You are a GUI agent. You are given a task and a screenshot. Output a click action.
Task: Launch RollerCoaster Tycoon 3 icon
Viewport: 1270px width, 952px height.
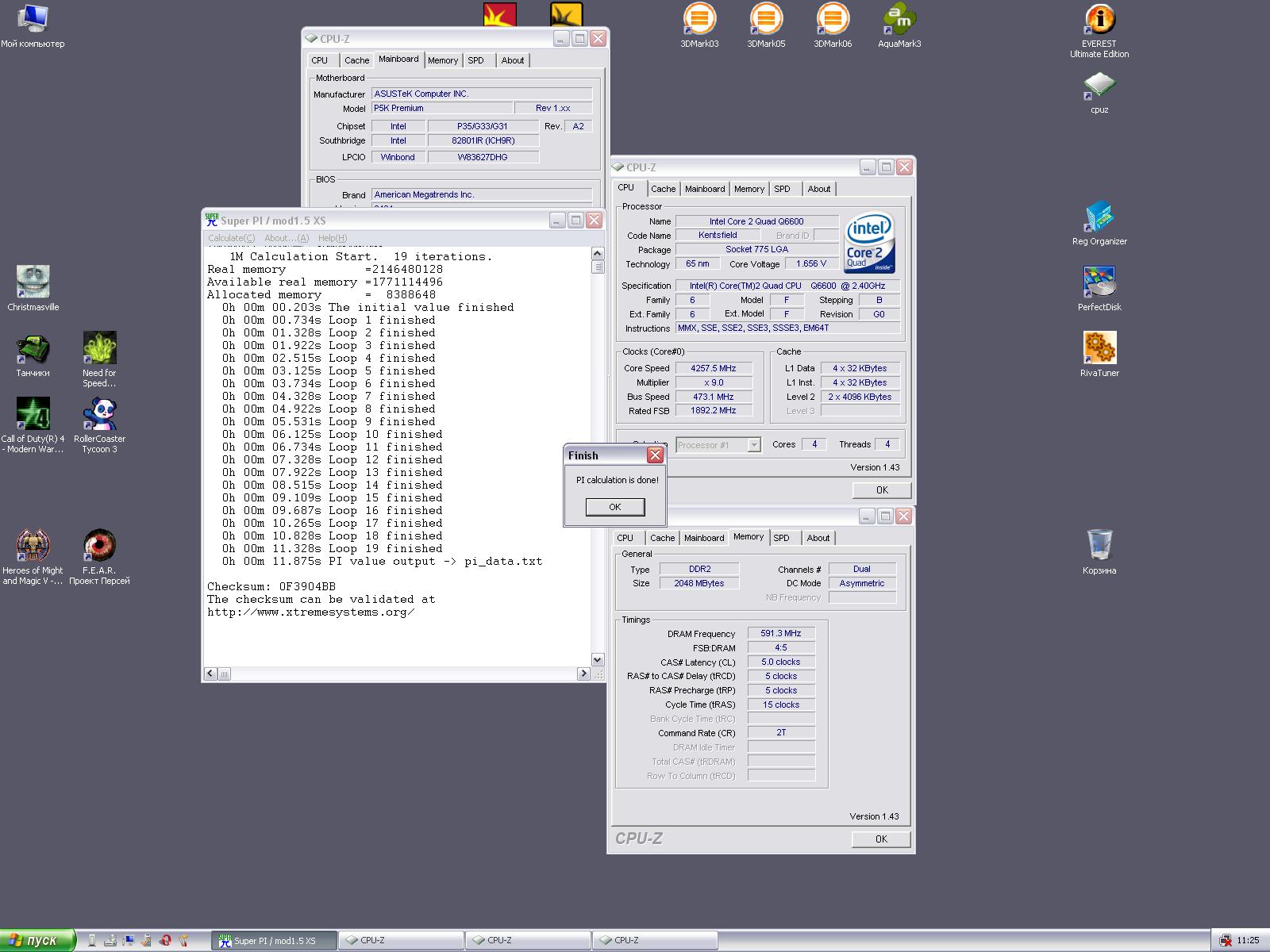[x=99, y=425]
